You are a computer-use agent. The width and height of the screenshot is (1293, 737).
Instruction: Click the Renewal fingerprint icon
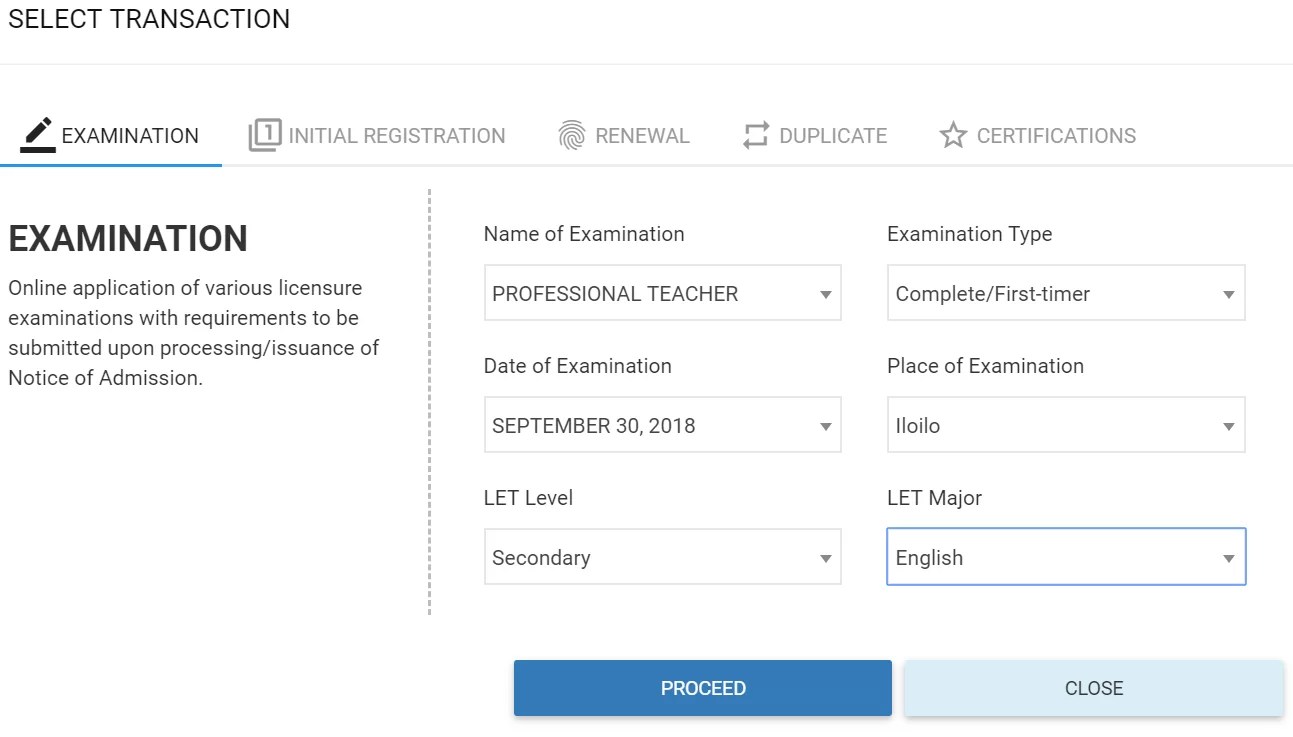[571, 135]
